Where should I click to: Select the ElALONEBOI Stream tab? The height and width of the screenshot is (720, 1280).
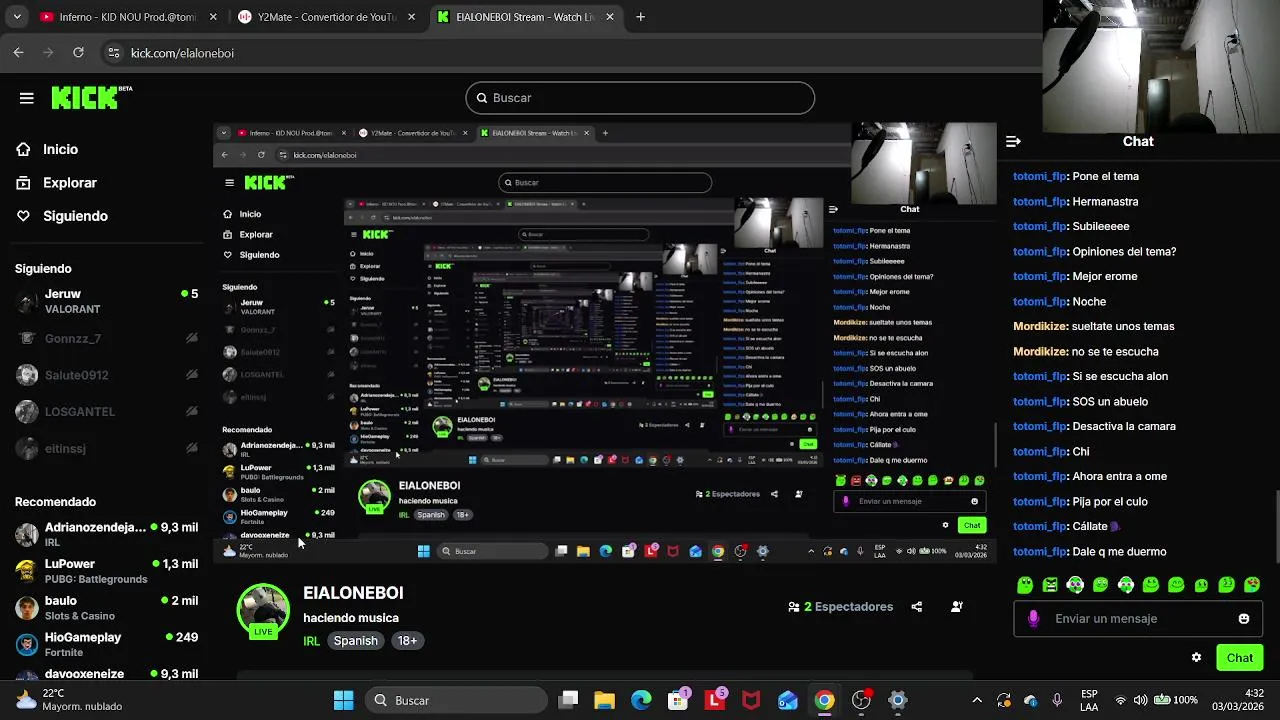click(x=526, y=17)
